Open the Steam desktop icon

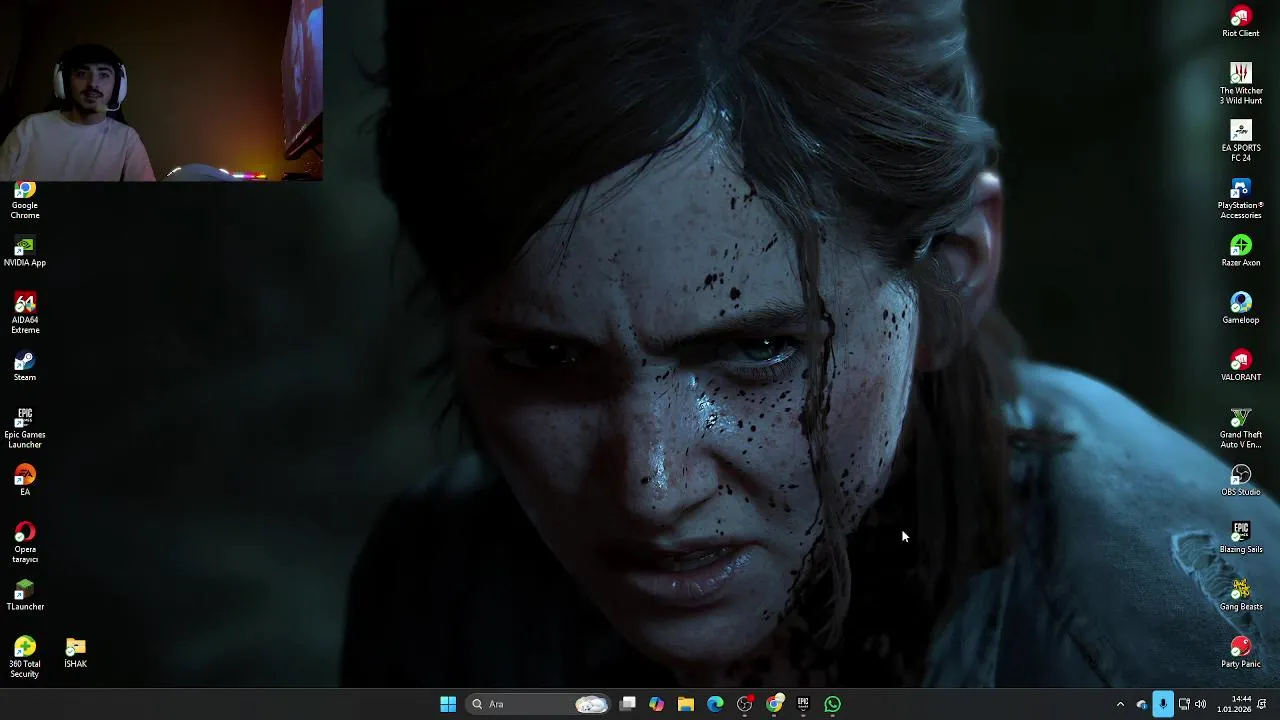coord(25,366)
